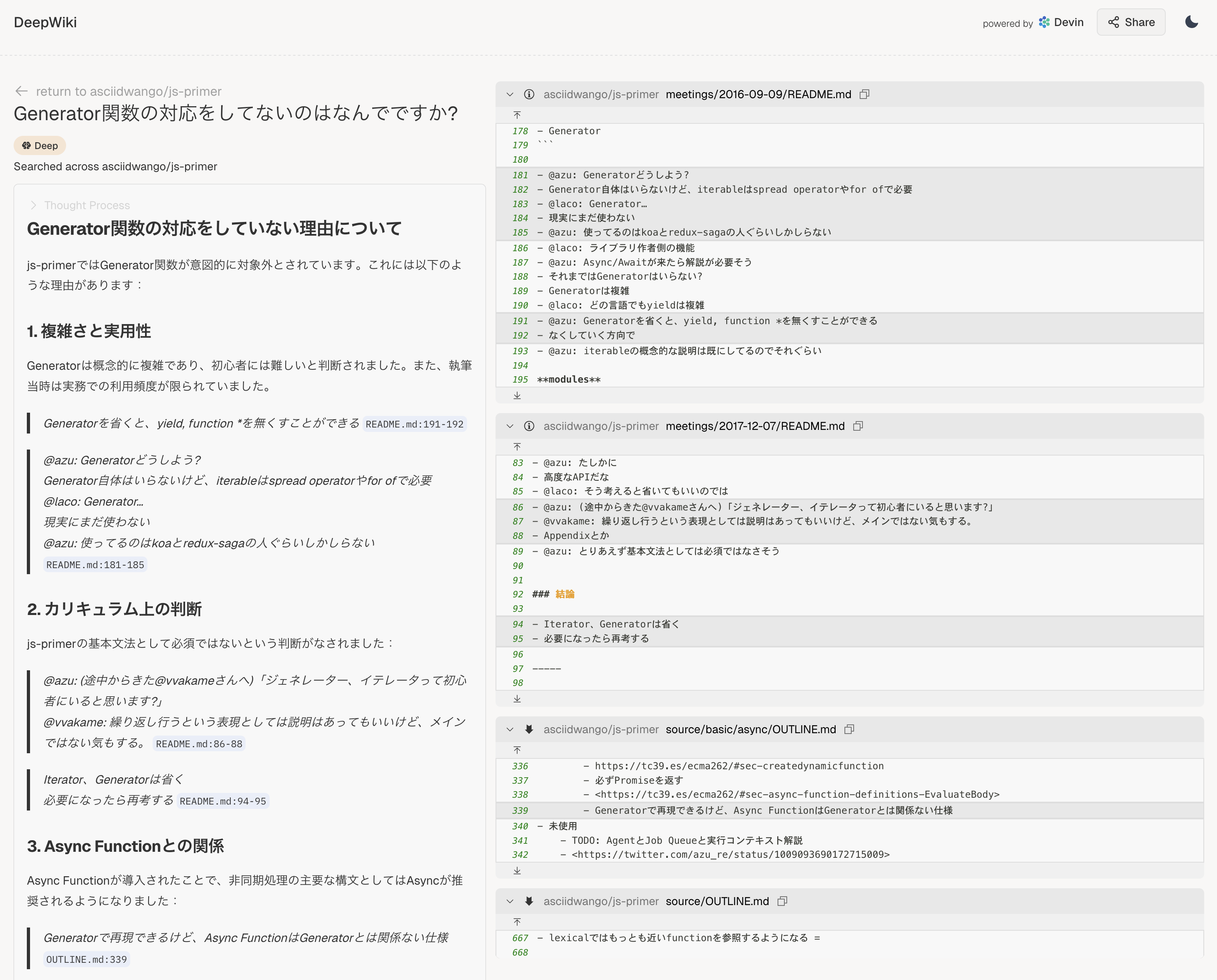
Task: Click back arrow to js-primer
Action: (22, 91)
